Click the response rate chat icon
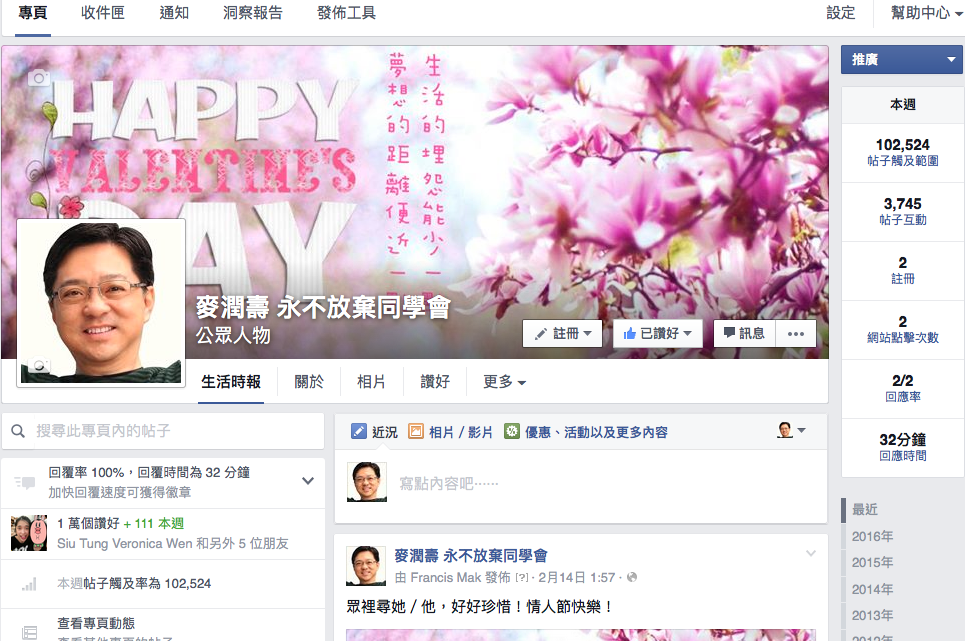The height and width of the screenshot is (641, 965). point(25,482)
